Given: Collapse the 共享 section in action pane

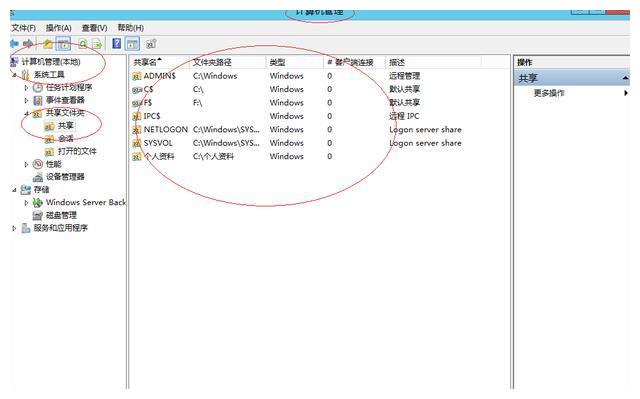Looking at the screenshot, I should coord(626,78).
